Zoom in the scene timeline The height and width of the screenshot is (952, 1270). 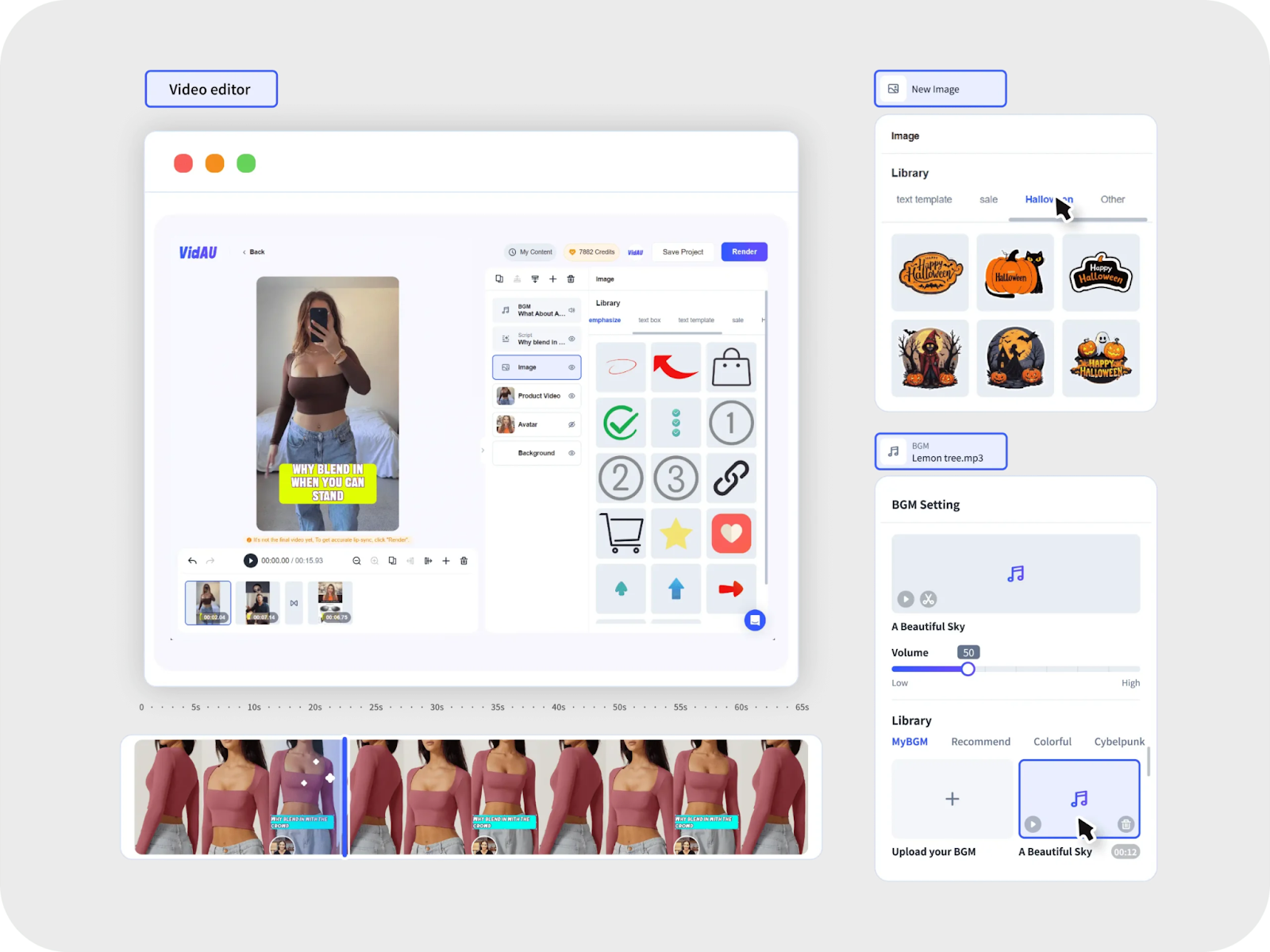tap(375, 561)
